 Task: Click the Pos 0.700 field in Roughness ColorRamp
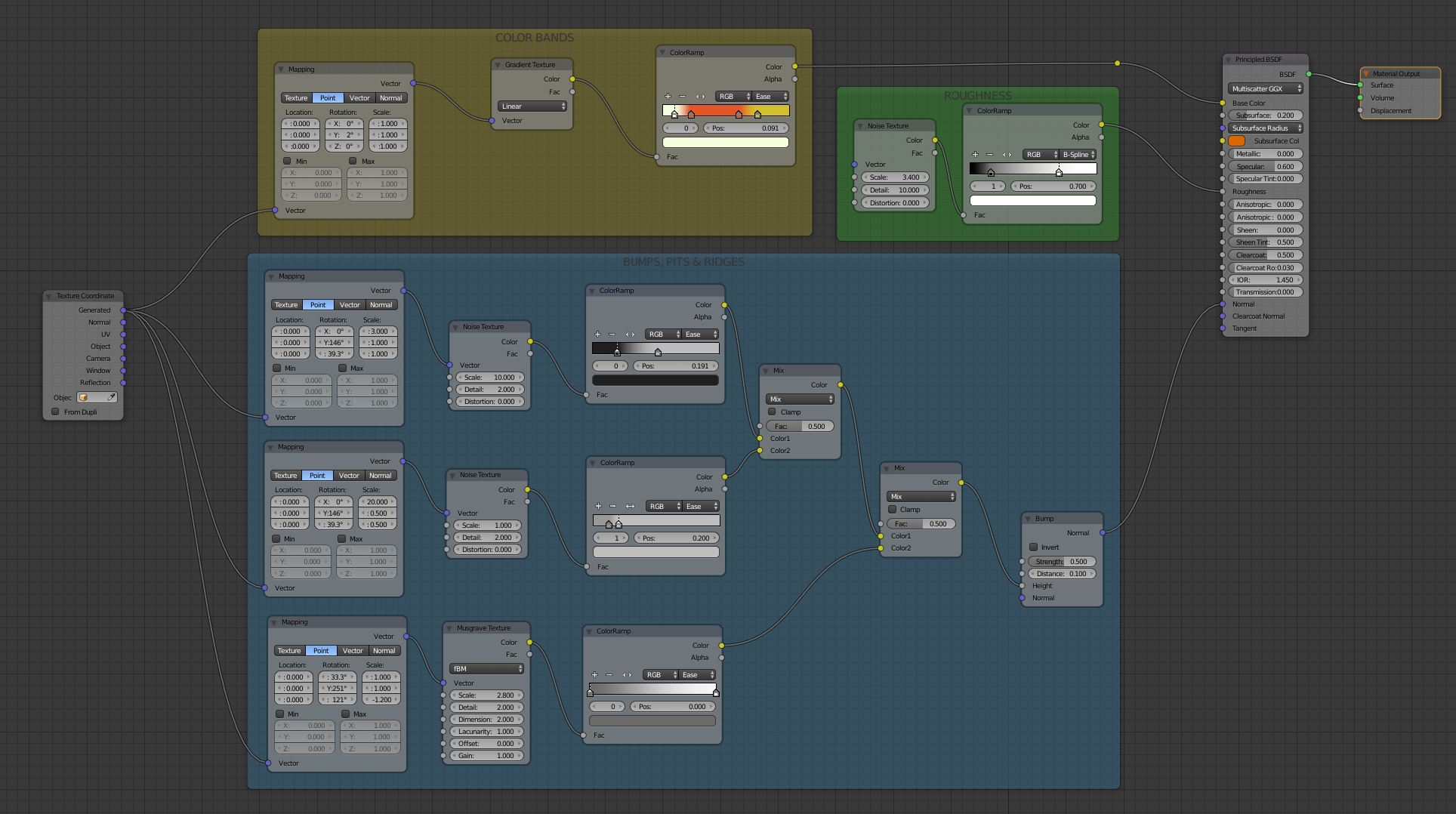click(x=1053, y=187)
